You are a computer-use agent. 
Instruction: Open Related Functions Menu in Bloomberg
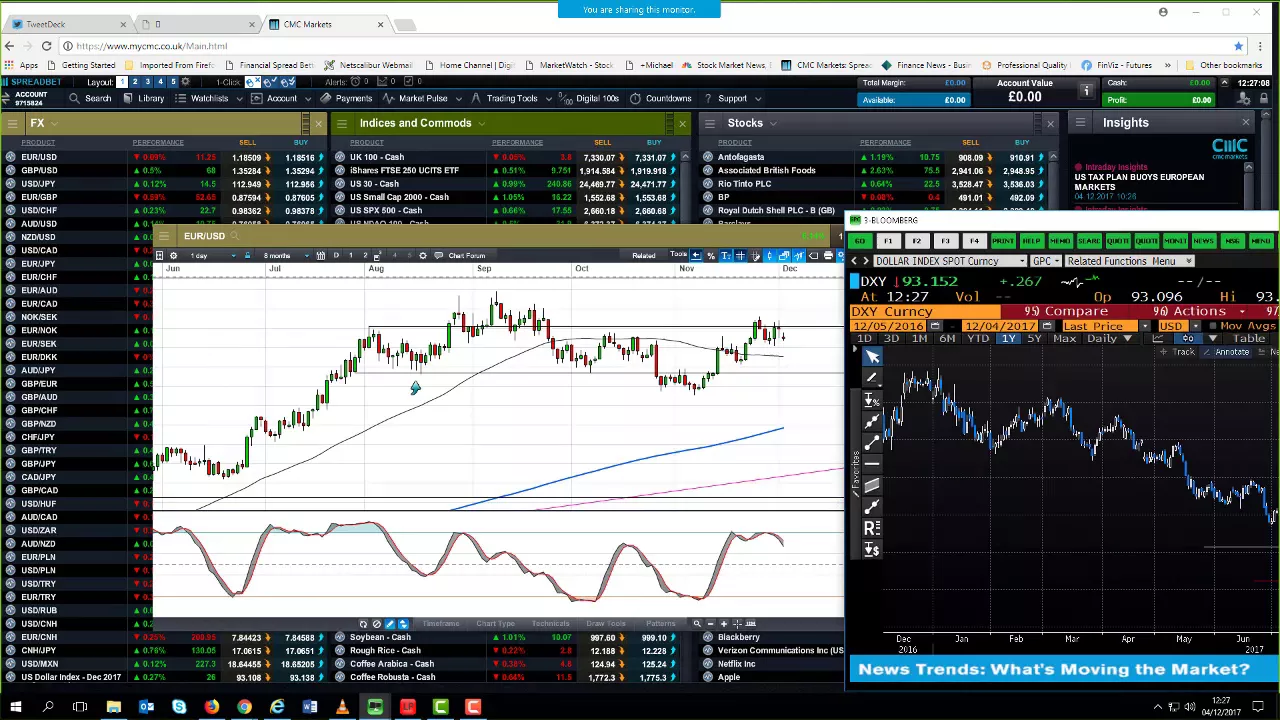coord(1128,261)
